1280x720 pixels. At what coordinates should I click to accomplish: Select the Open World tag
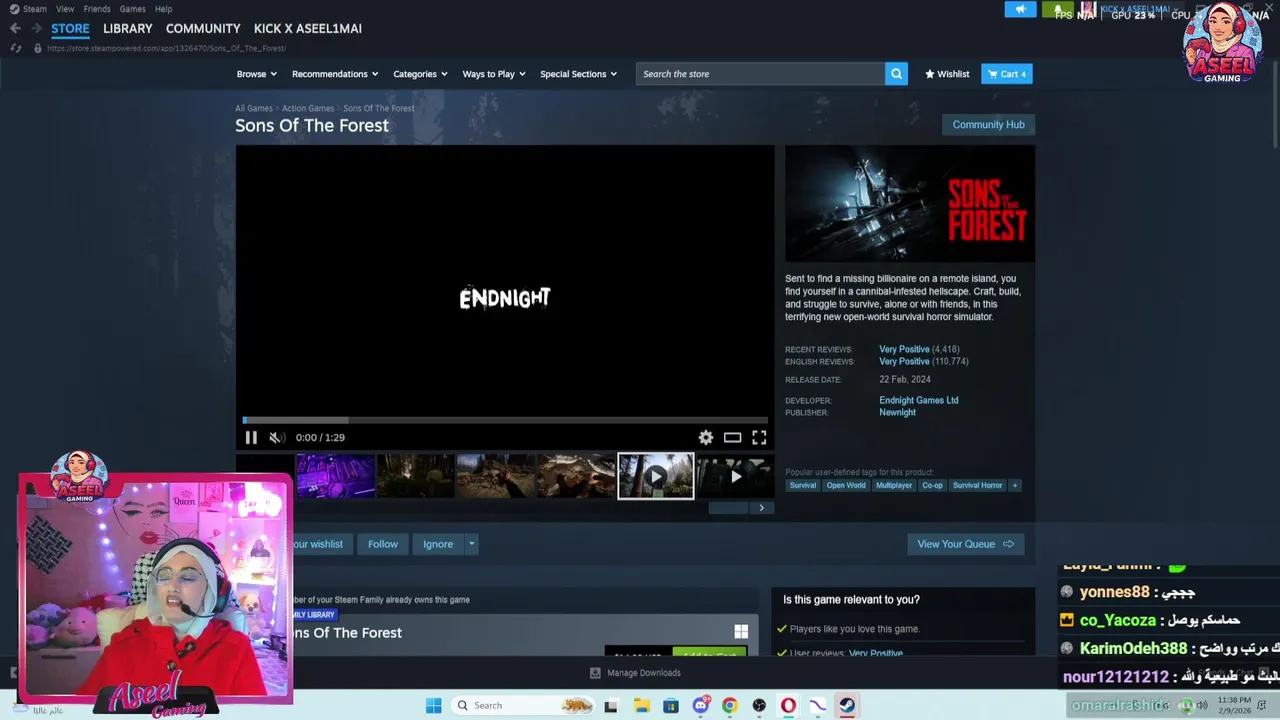[x=846, y=485]
